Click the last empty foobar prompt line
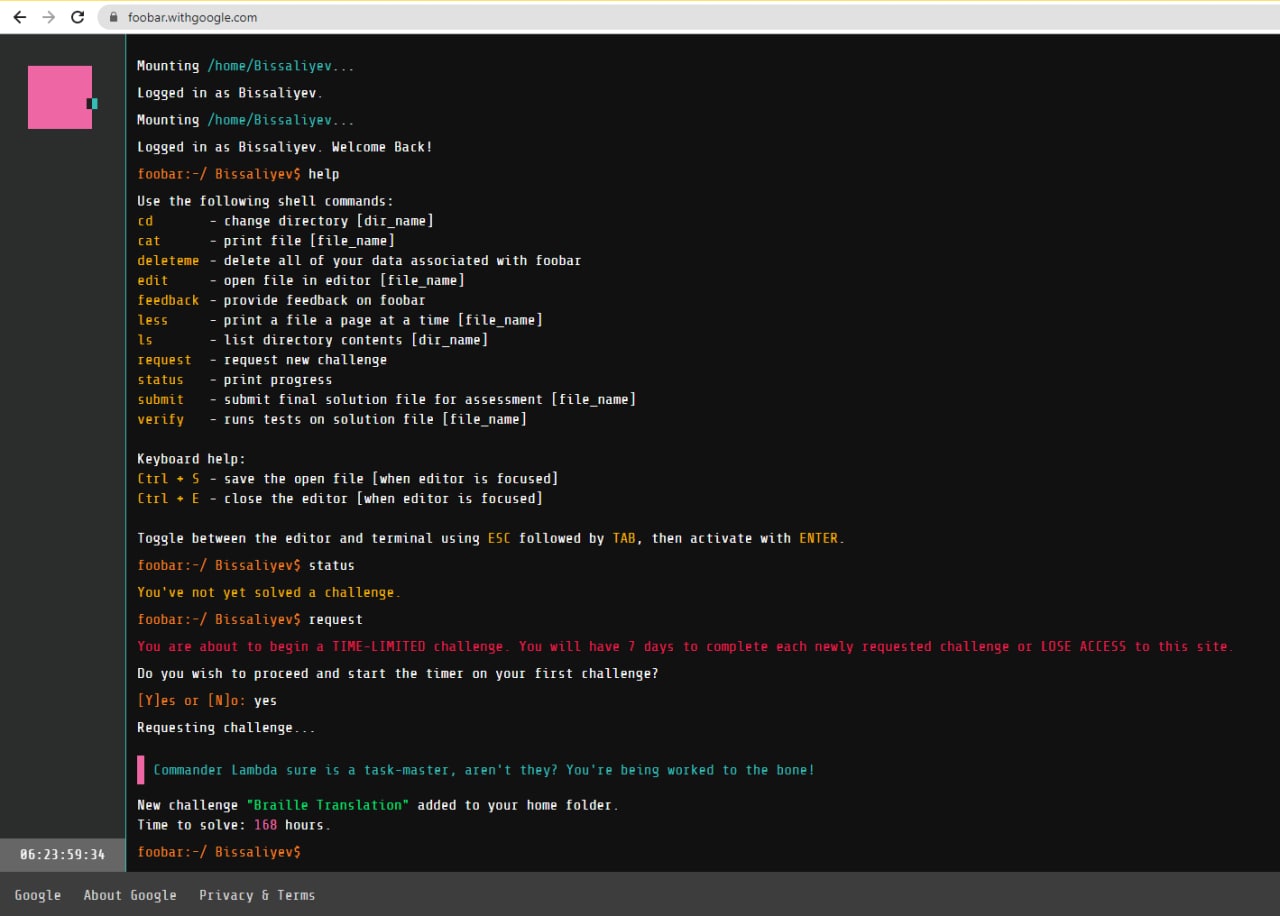 tap(219, 852)
